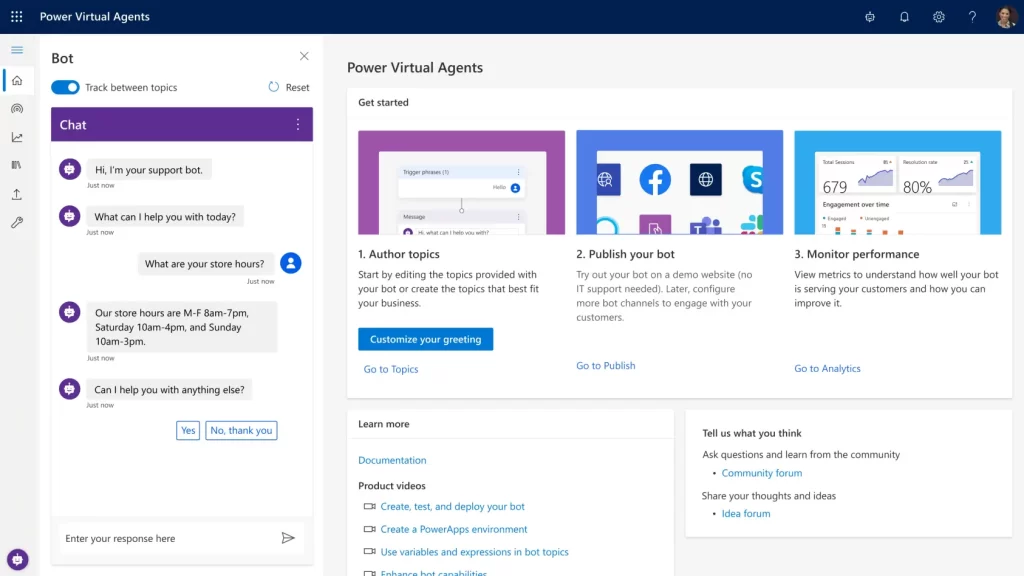Close the test Bot panel
This screenshot has height=576, width=1024.
[304, 57]
